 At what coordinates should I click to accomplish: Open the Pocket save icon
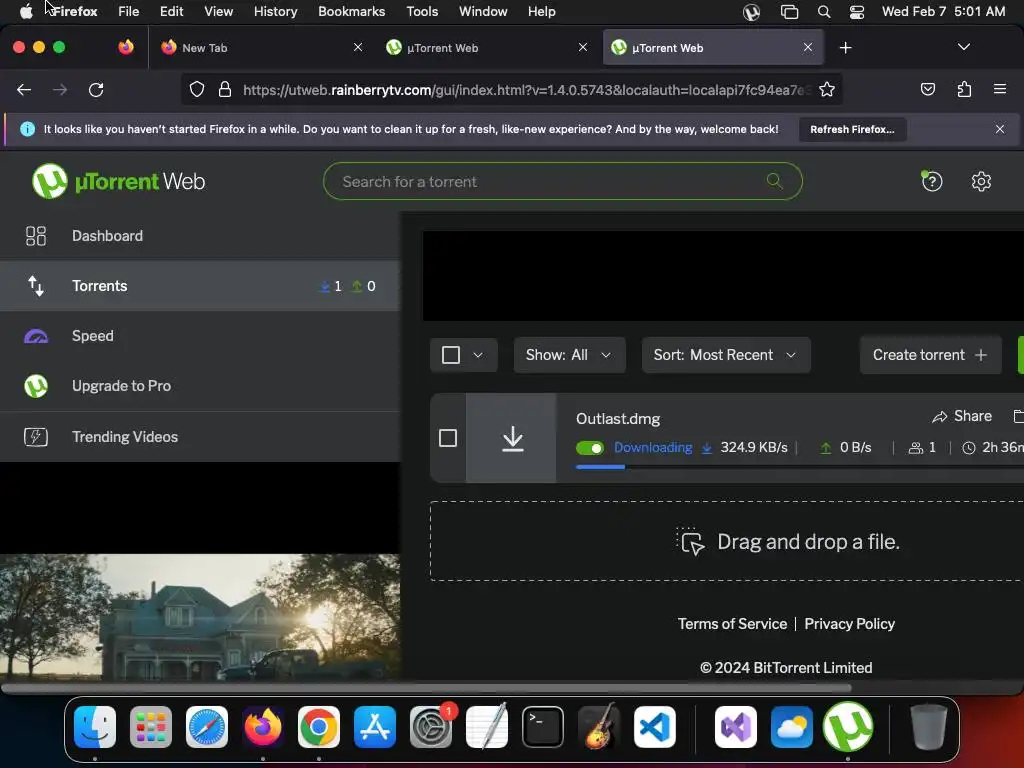point(927,89)
